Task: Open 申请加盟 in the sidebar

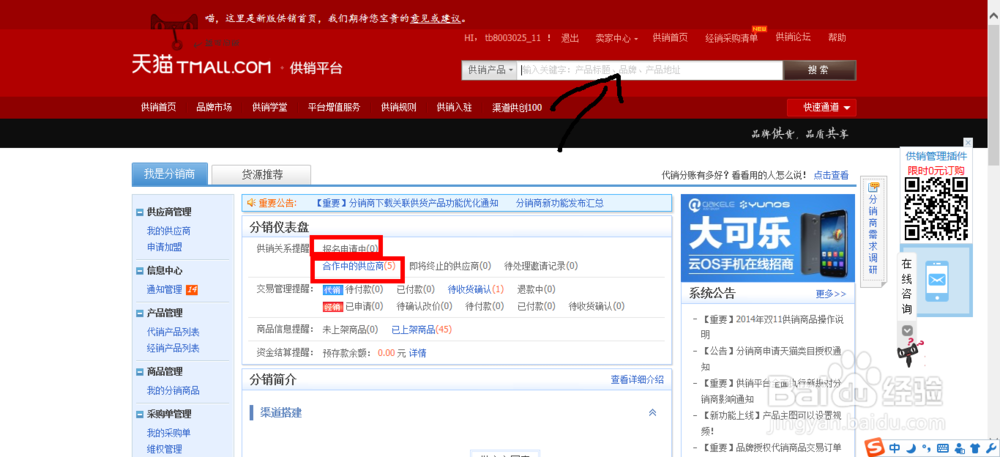Action: 164,247
